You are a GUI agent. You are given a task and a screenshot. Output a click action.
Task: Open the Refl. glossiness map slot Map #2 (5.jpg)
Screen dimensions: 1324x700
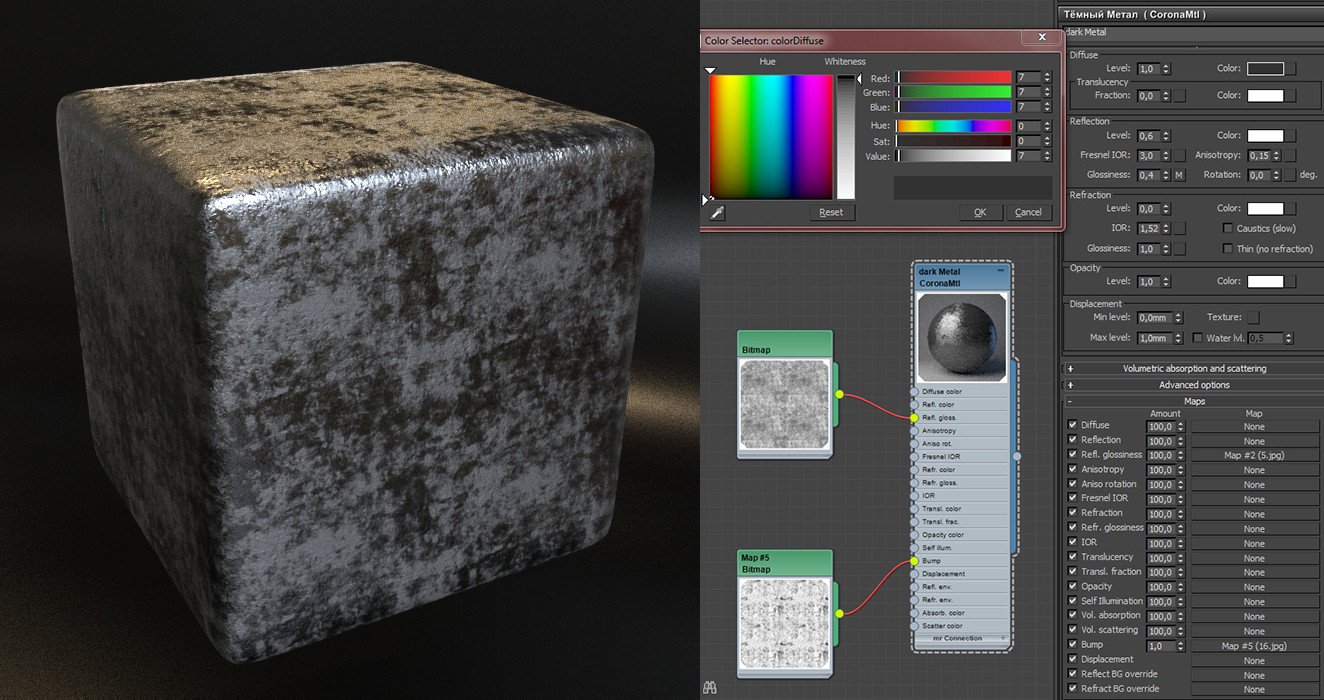click(x=1254, y=455)
